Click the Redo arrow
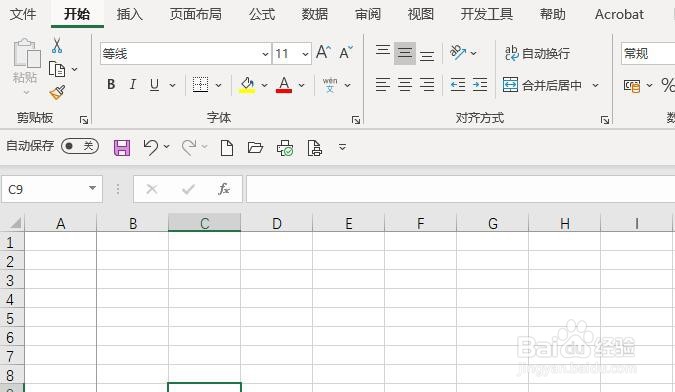This screenshot has width=675, height=392. [x=189, y=147]
